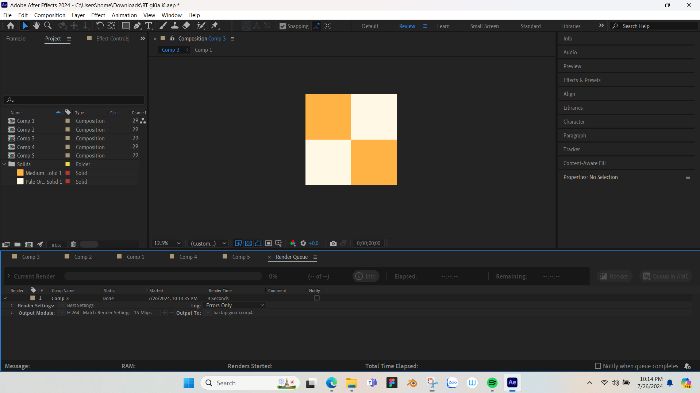Click the Interpret Footage icon in Project panel
Screen dimensions: 700x393
pos(6,244)
